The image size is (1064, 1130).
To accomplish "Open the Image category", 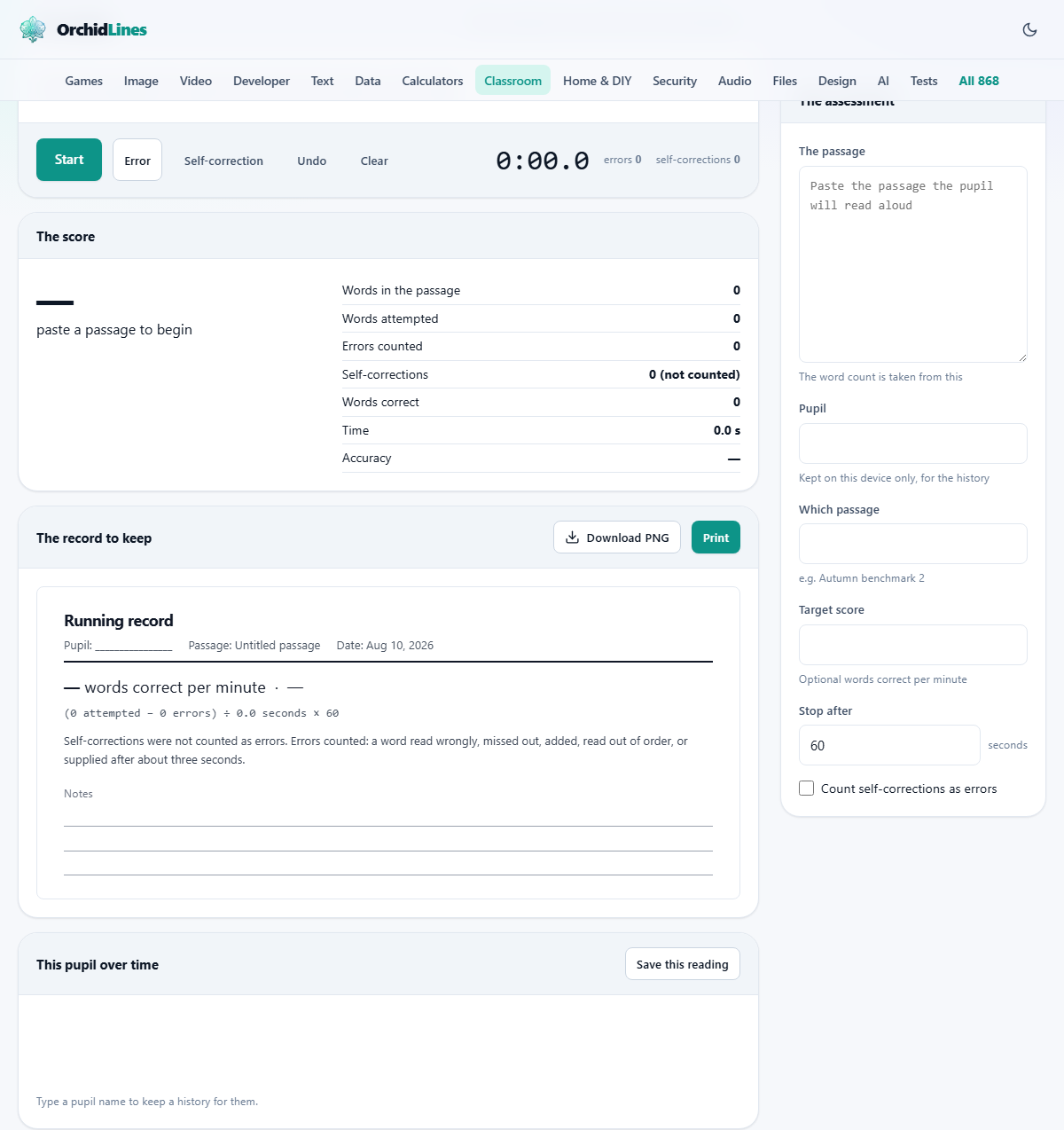I will point(141,81).
